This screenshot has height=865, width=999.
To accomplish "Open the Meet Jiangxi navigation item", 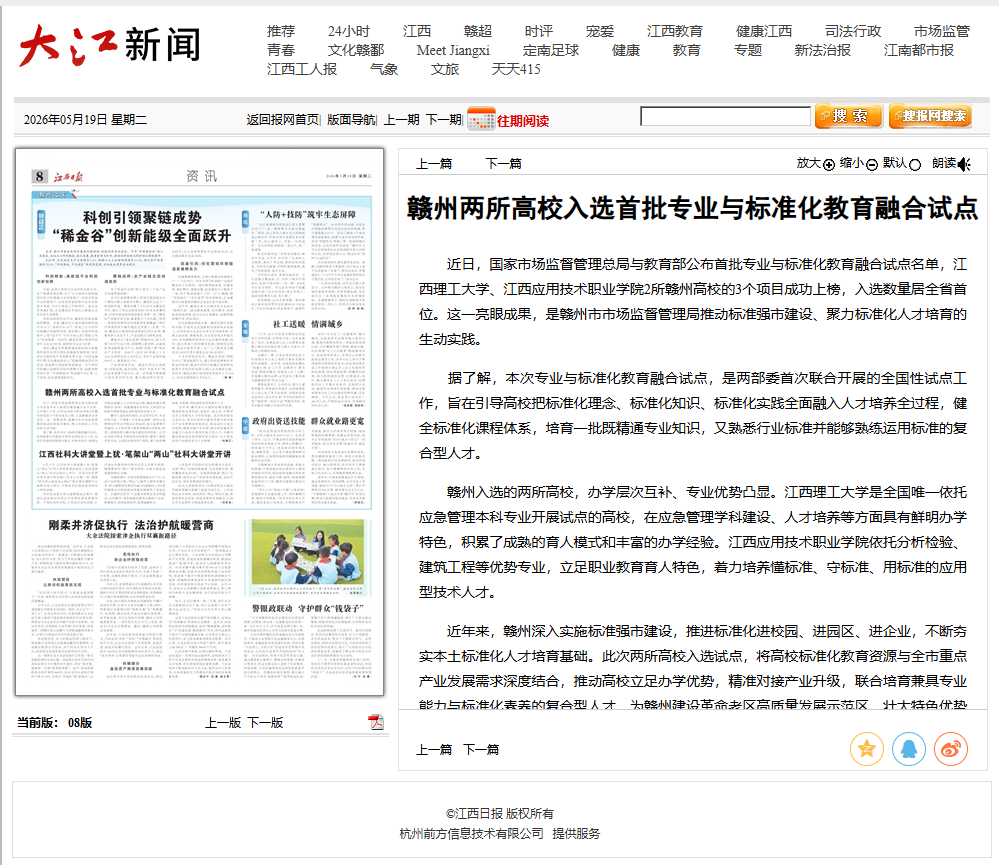I will tap(453, 50).
